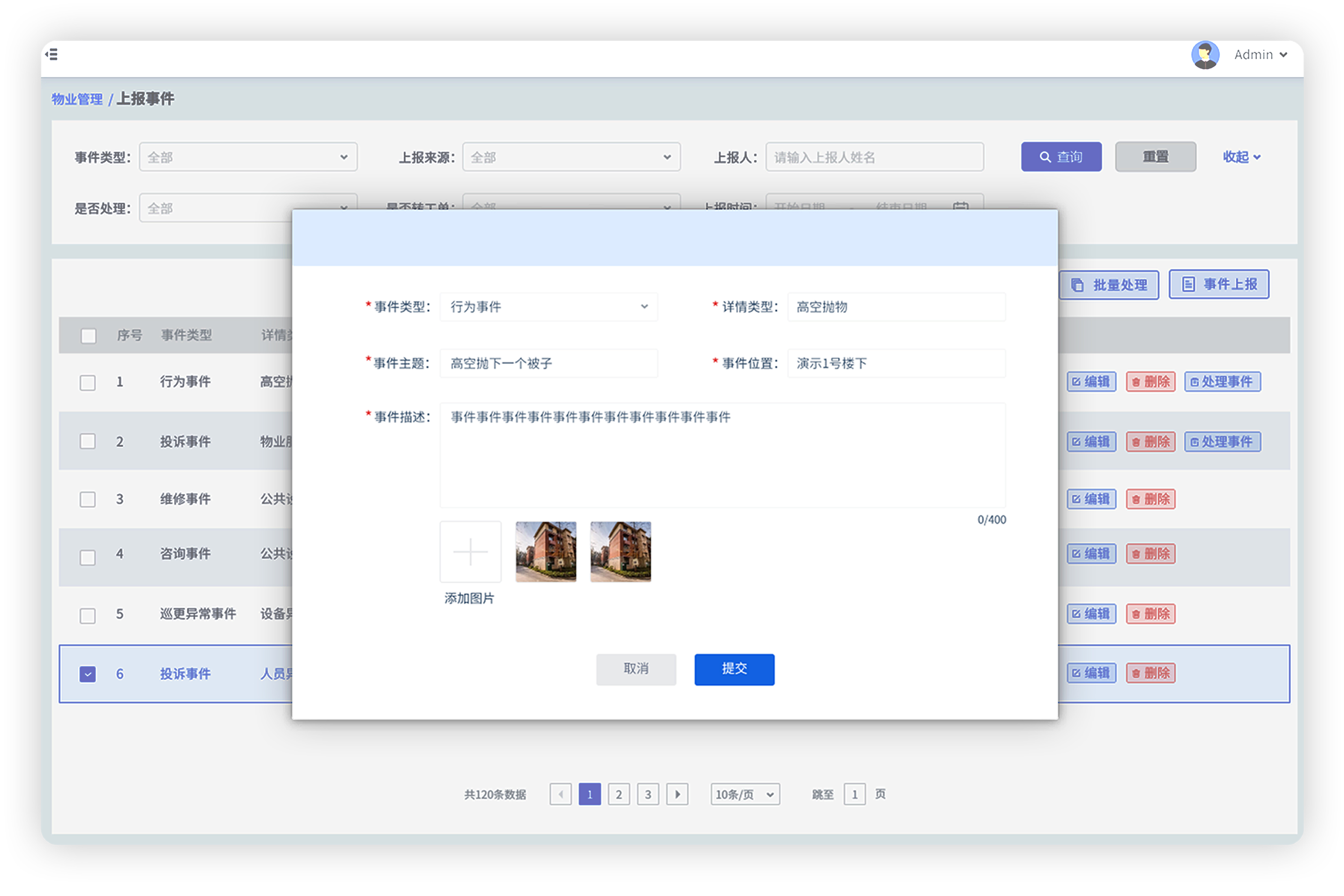Screen dimensions: 1344x896
Task: Click the 查询 search button
Action: [x=1061, y=157]
